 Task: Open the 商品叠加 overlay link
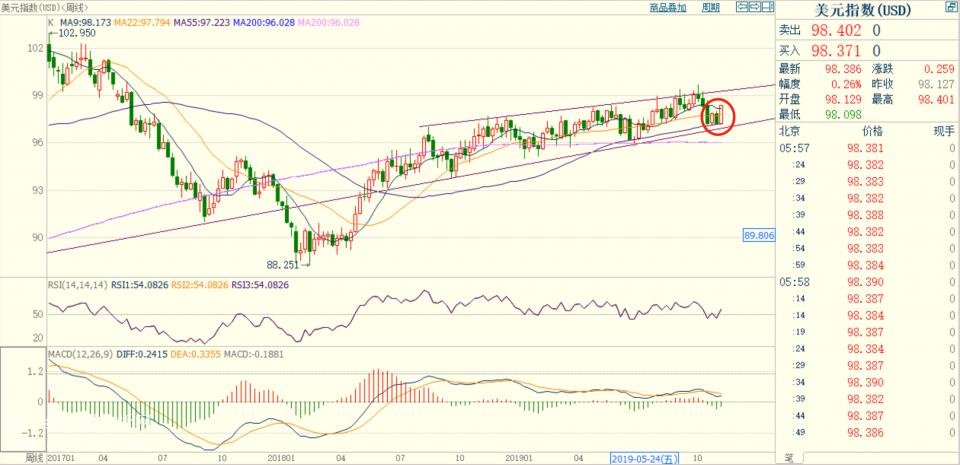coord(668,7)
